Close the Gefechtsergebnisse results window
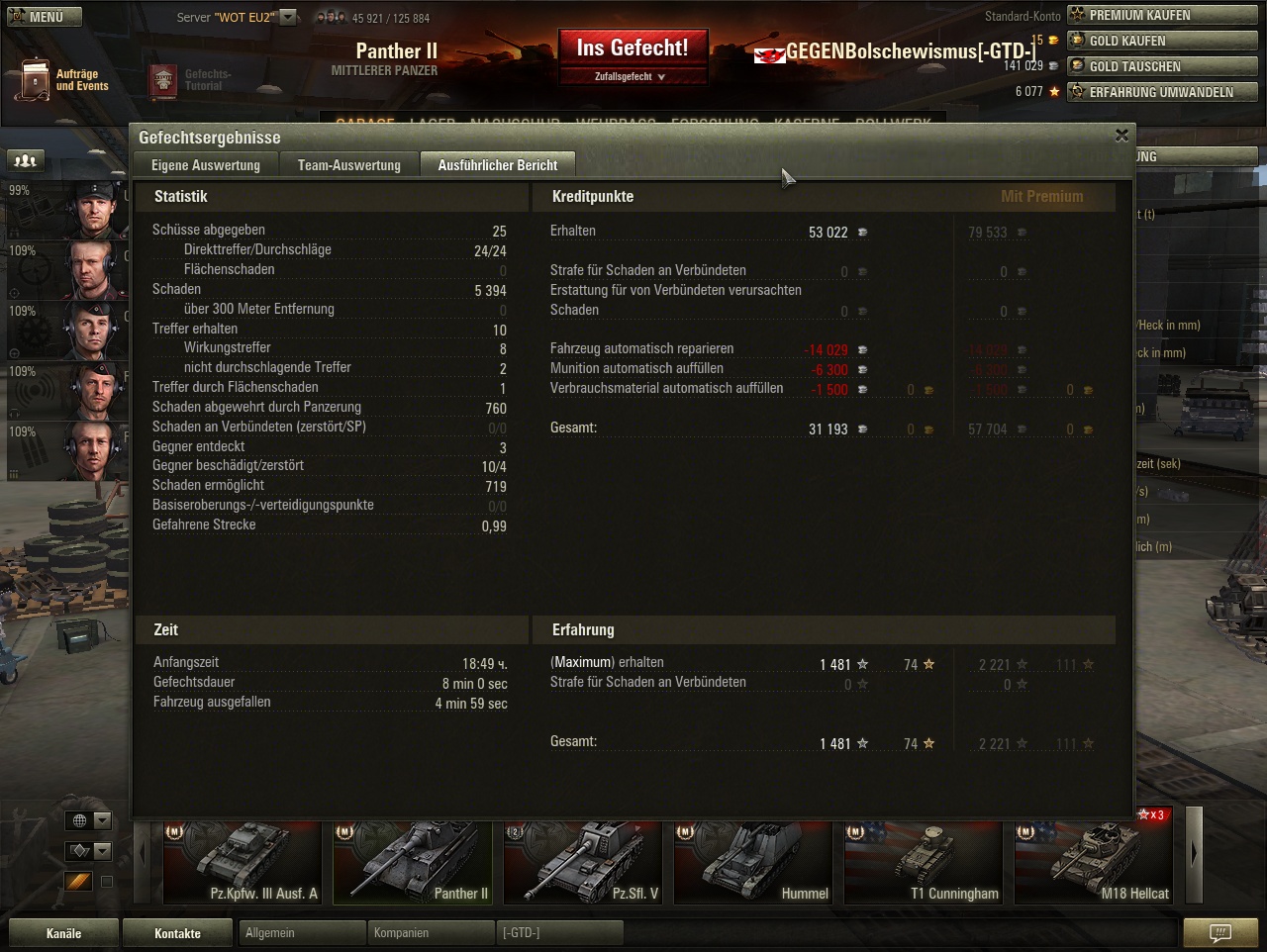The width and height of the screenshot is (1267, 952). [1121, 136]
